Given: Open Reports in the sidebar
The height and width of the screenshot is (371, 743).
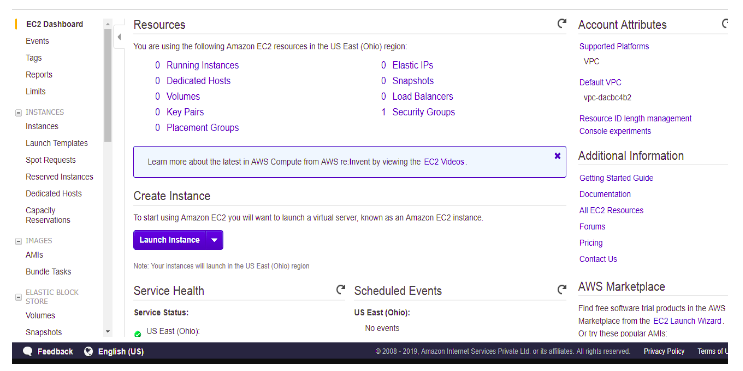Looking at the screenshot, I should (x=39, y=74).
